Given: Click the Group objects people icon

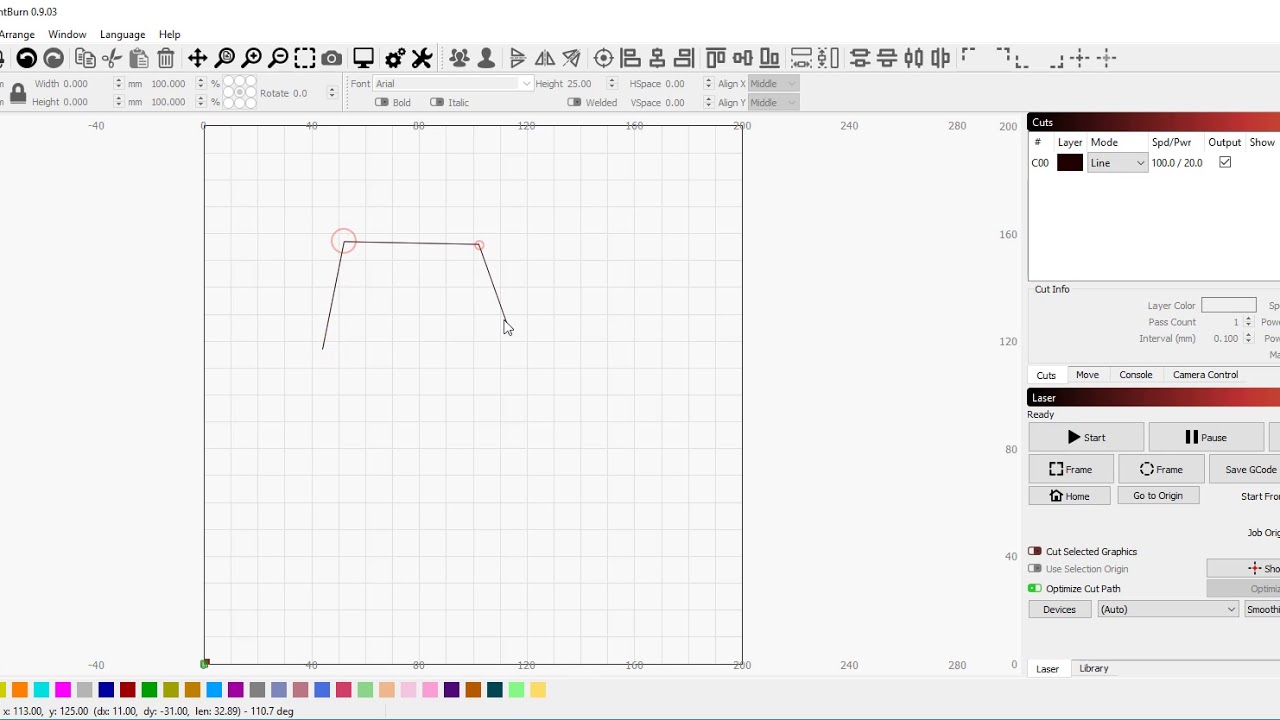Looking at the screenshot, I should coord(459,59).
